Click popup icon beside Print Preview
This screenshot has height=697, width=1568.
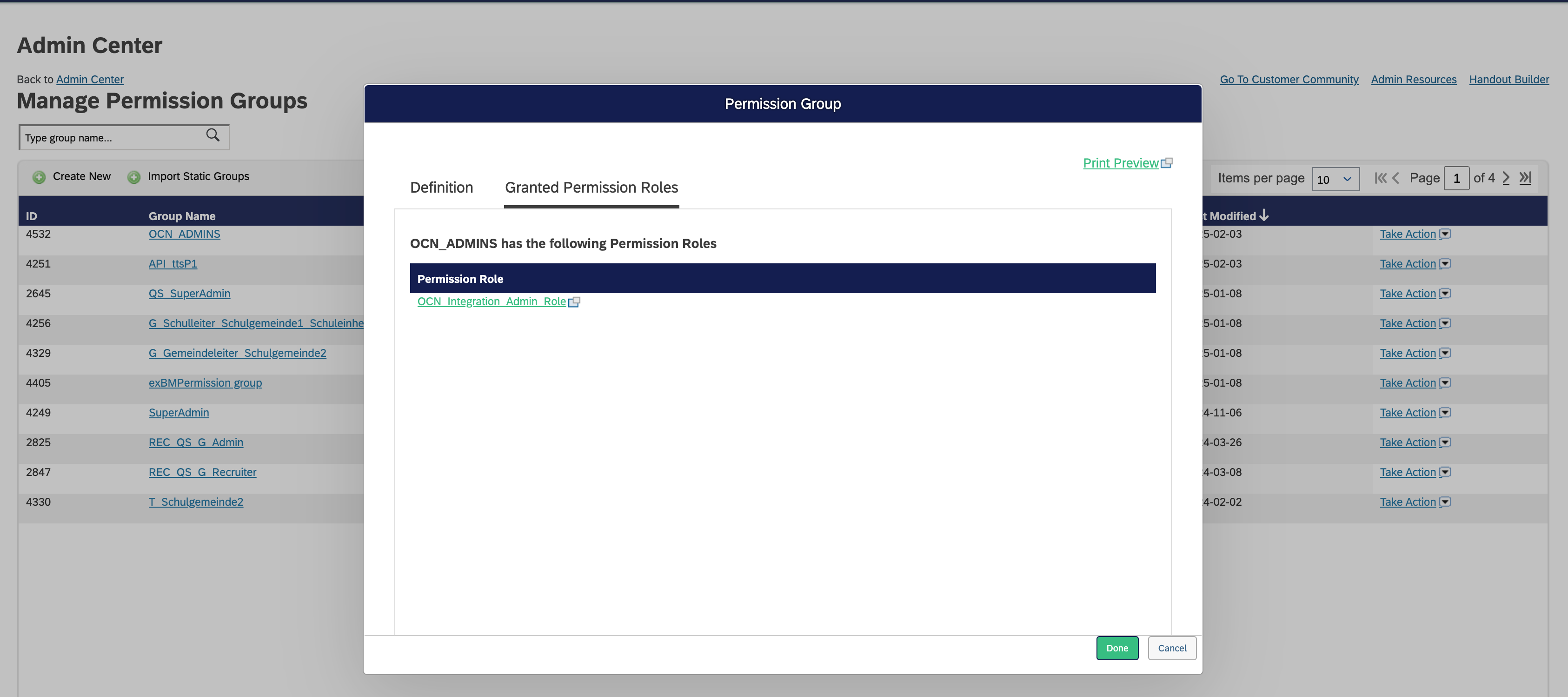tap(1166, 163)
